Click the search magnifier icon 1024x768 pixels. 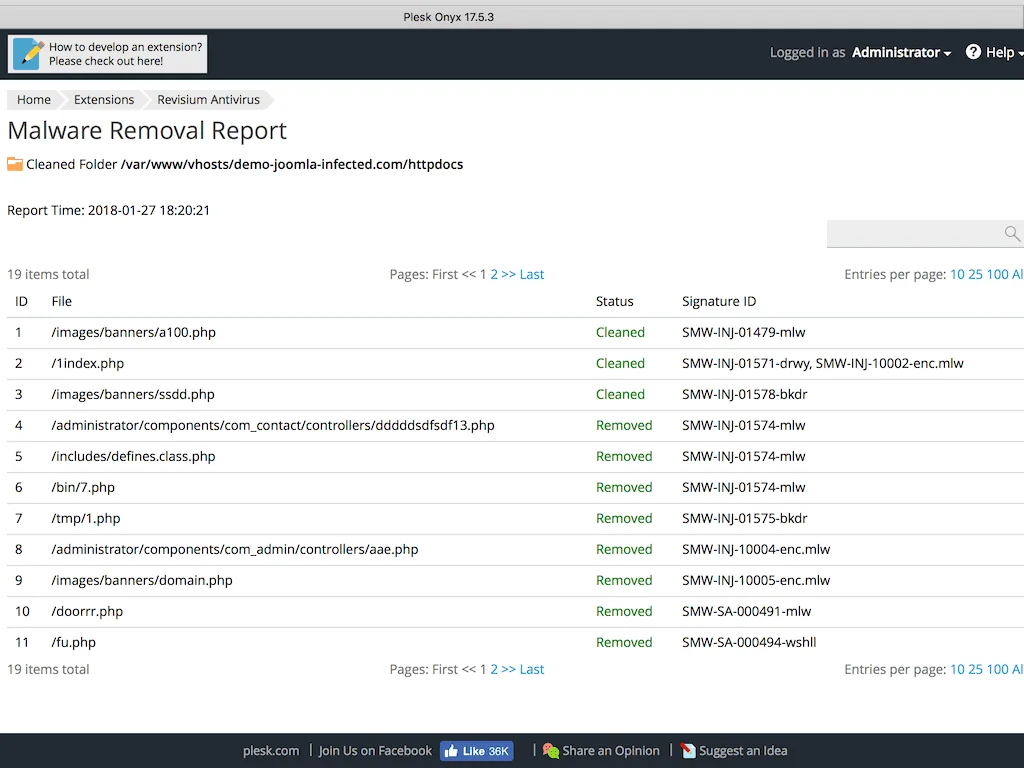[1012, 234]
